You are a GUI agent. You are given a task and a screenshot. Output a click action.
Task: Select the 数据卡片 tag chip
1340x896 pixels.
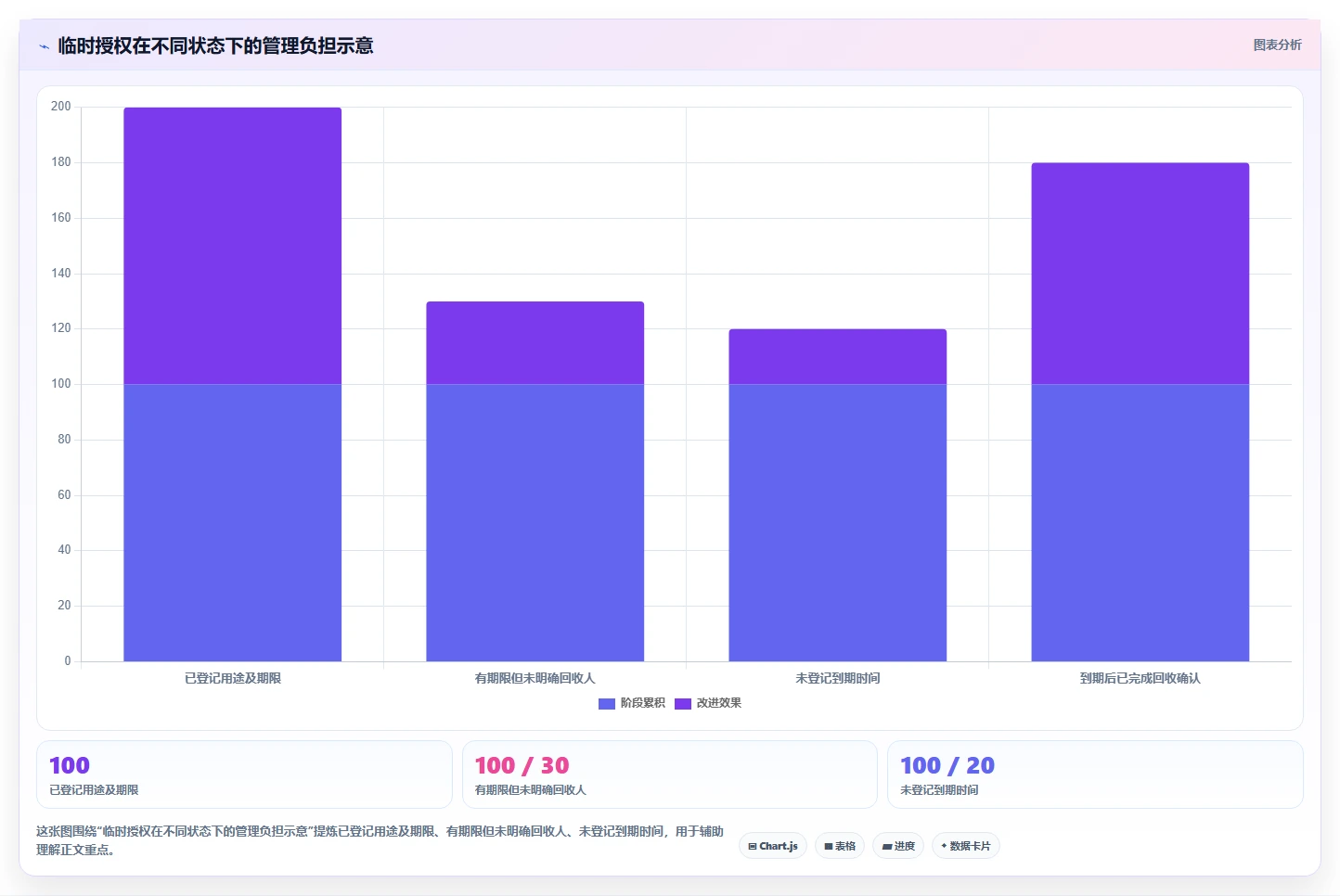click(x=966, y=846)
